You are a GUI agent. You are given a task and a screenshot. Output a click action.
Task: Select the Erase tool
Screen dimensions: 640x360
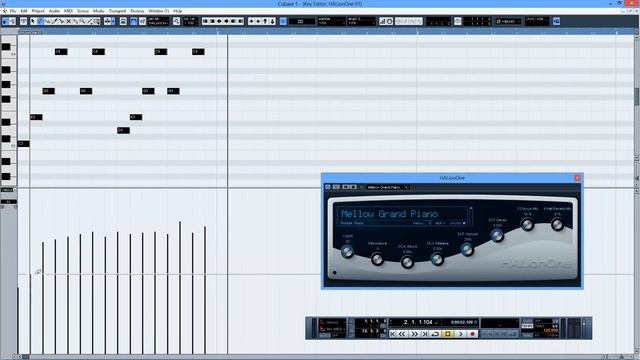[48, 21]
